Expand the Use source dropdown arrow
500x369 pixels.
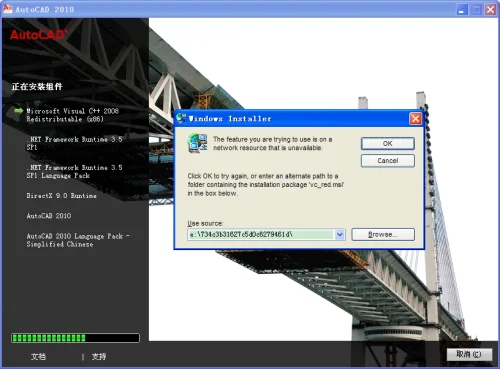tap(340, 235)
